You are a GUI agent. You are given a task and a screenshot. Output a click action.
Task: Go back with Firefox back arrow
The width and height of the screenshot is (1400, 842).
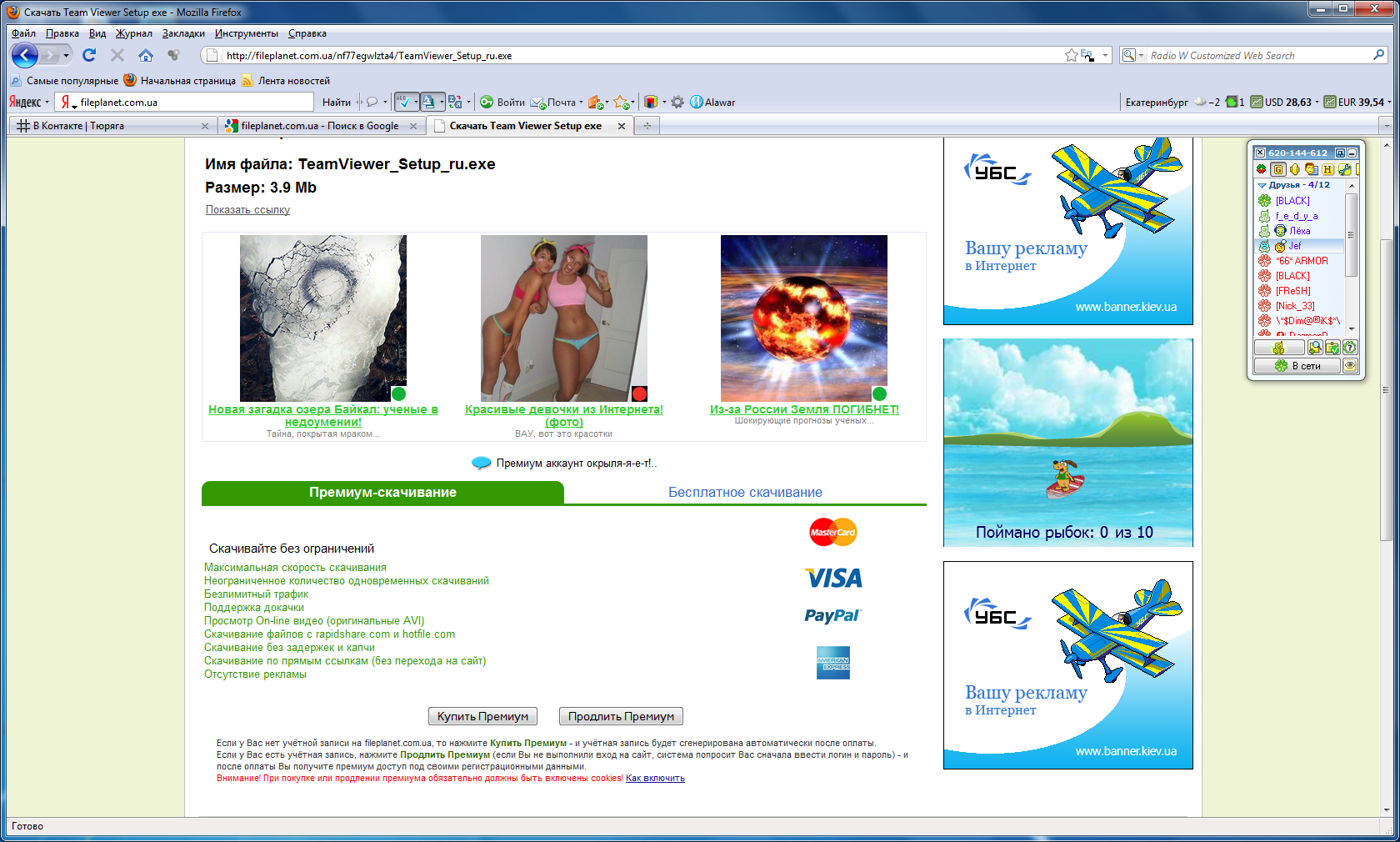25,56
